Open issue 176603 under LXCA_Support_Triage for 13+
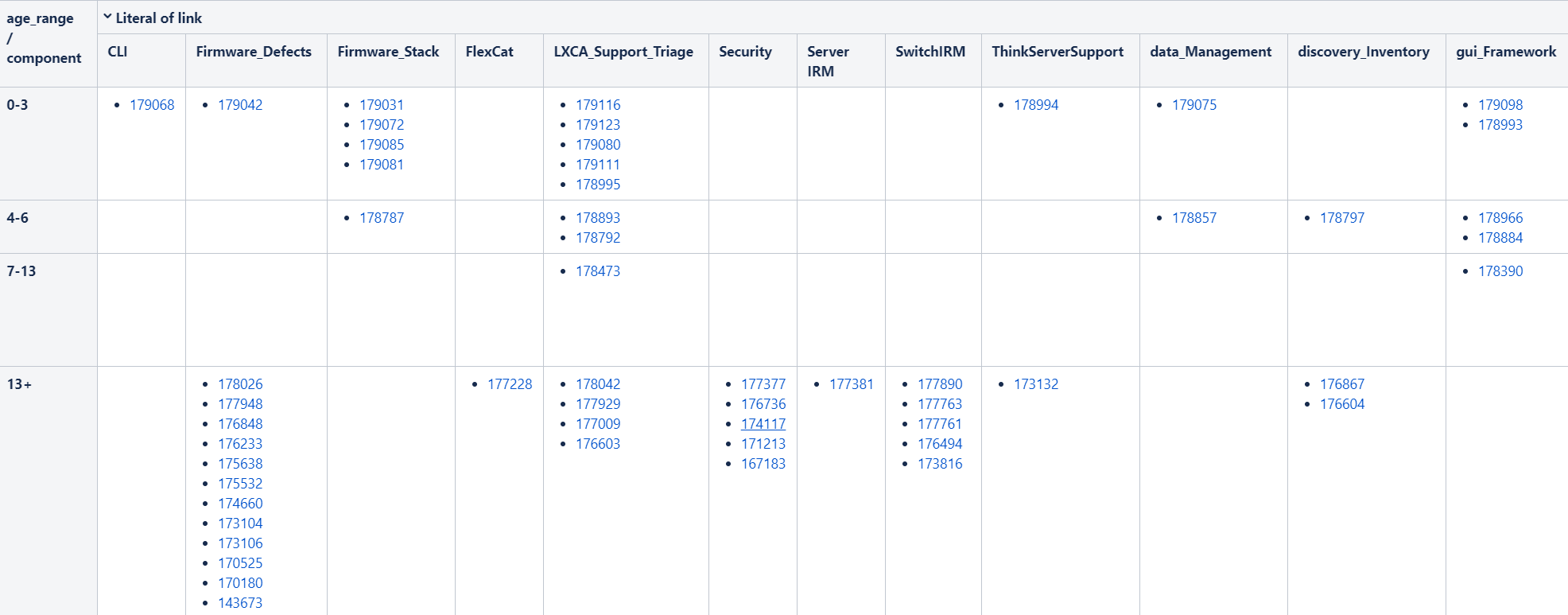The height and width of the screenshot is (615, 1568). 598,443
